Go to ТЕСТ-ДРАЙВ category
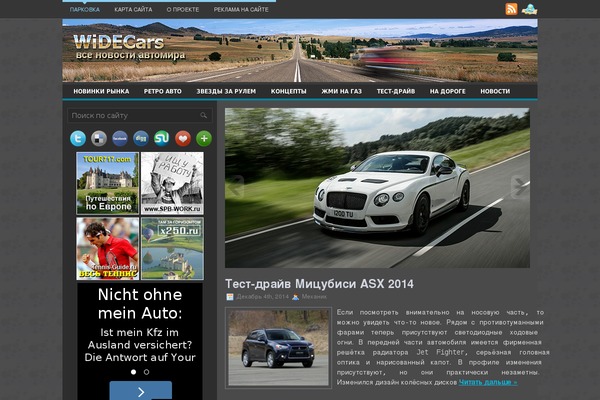The width and height of the screenshot is (600, 400). pos(396,91)
